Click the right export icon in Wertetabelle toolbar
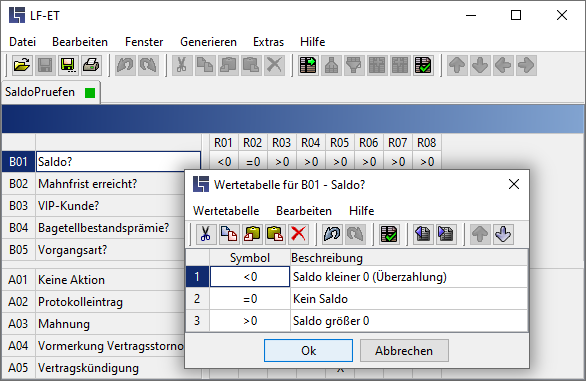Screen dimensions: 586x381 pos(446,234)
